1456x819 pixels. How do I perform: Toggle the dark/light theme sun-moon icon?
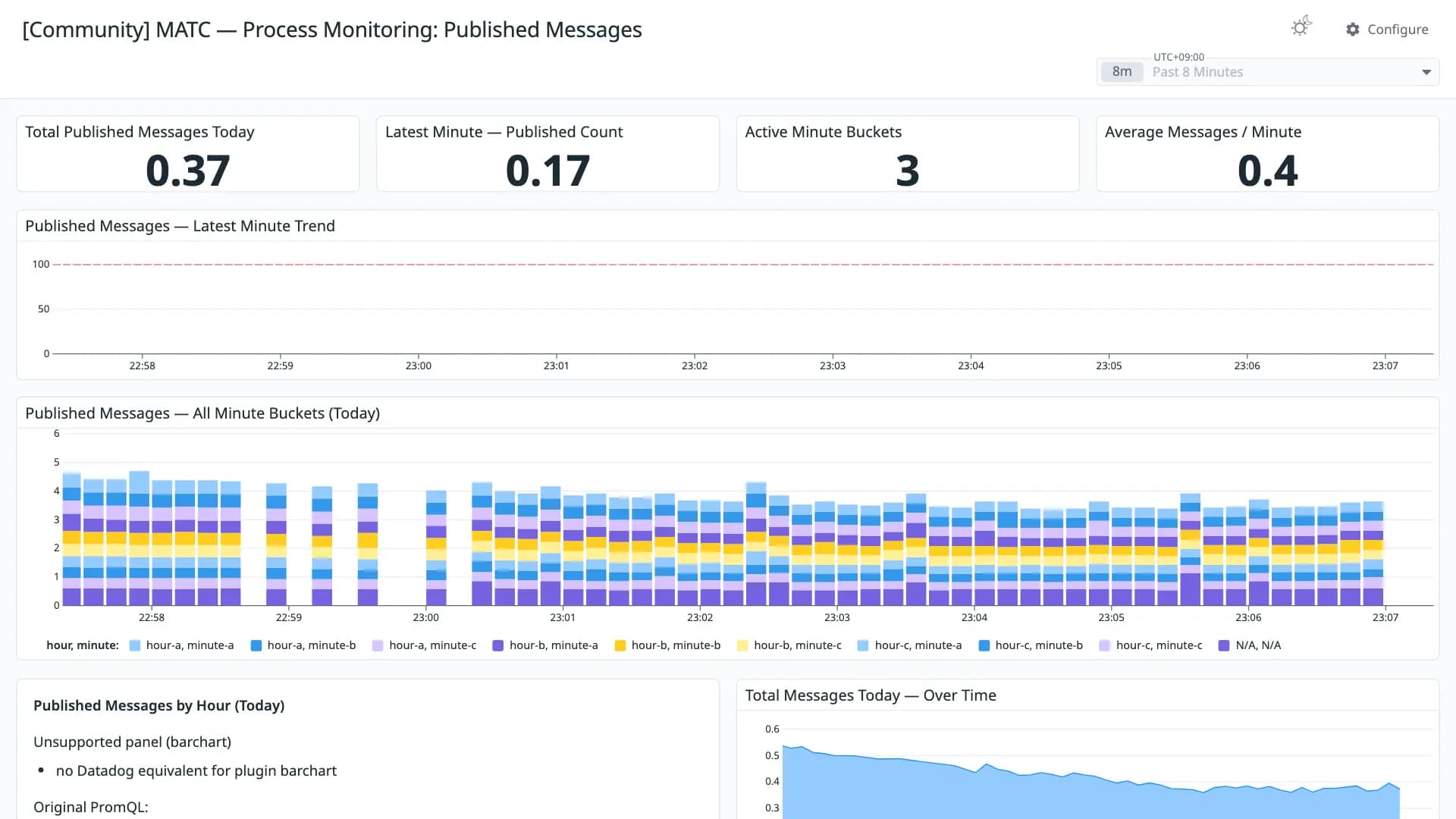1301,27
